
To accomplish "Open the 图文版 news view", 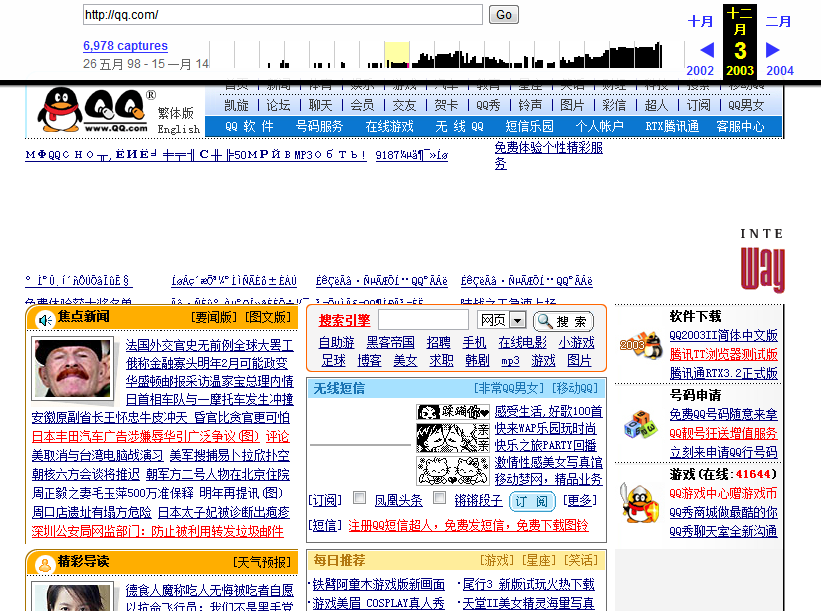I will pyautogui.click(x=268, y=317).
